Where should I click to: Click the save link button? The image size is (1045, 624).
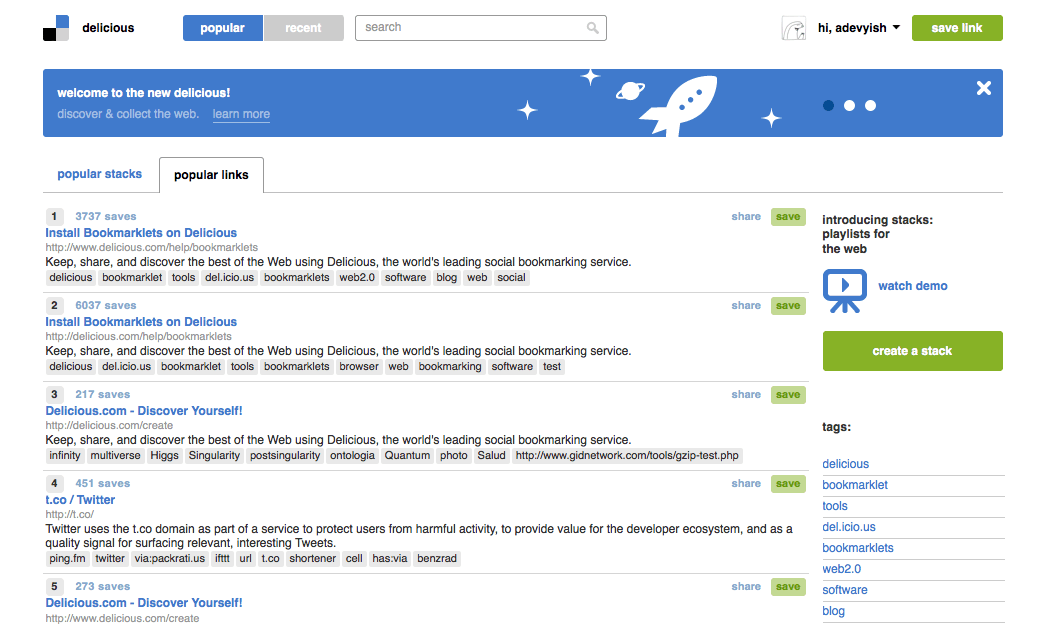click(x=957, y=28)
